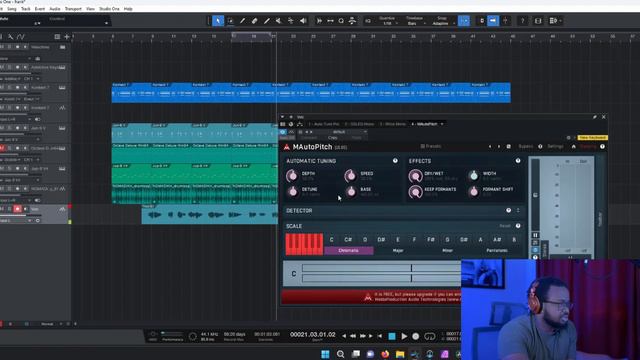Open the Windows Start menu
This screenshot has height=360, width=640.
pos(325,354)
